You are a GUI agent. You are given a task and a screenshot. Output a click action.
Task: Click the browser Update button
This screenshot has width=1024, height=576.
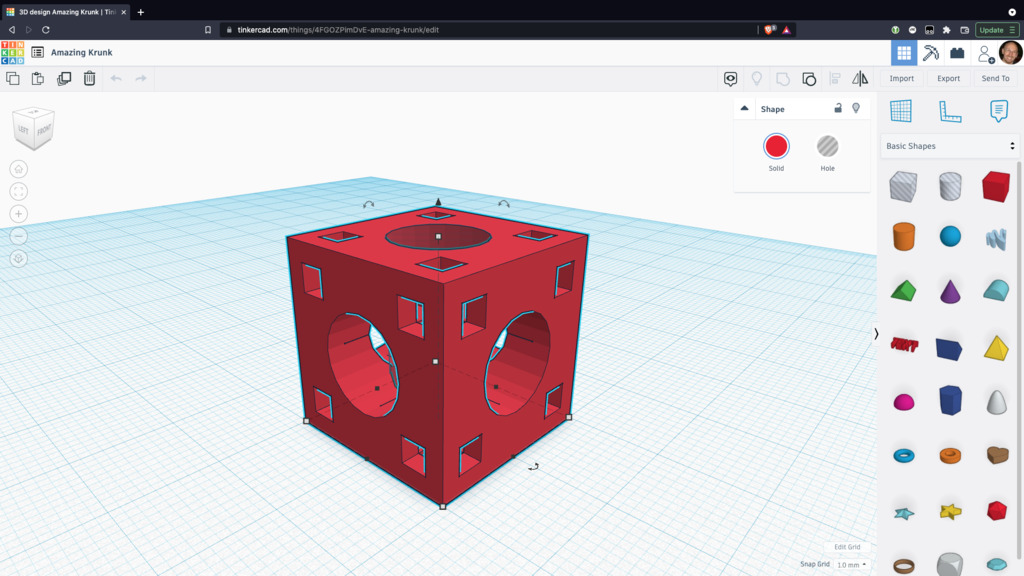pos(997,30)
